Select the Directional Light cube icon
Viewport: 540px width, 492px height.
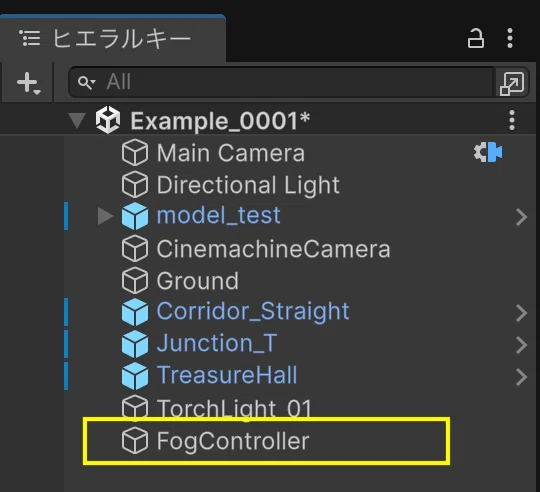(135, 185)
